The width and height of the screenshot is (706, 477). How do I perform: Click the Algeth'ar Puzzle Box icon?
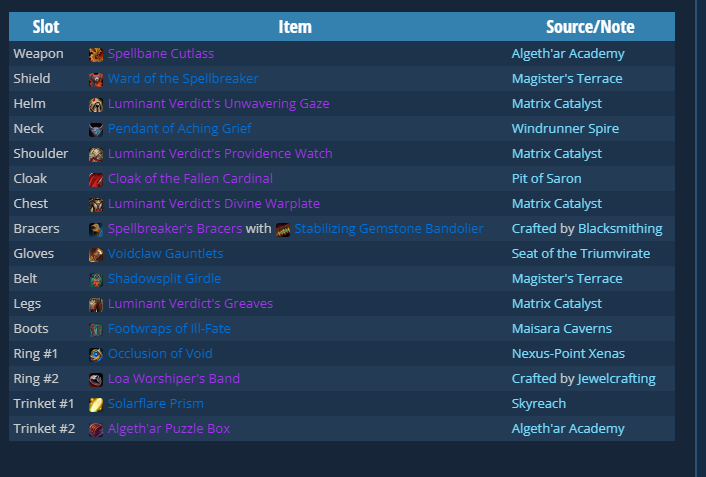(95, 430)
